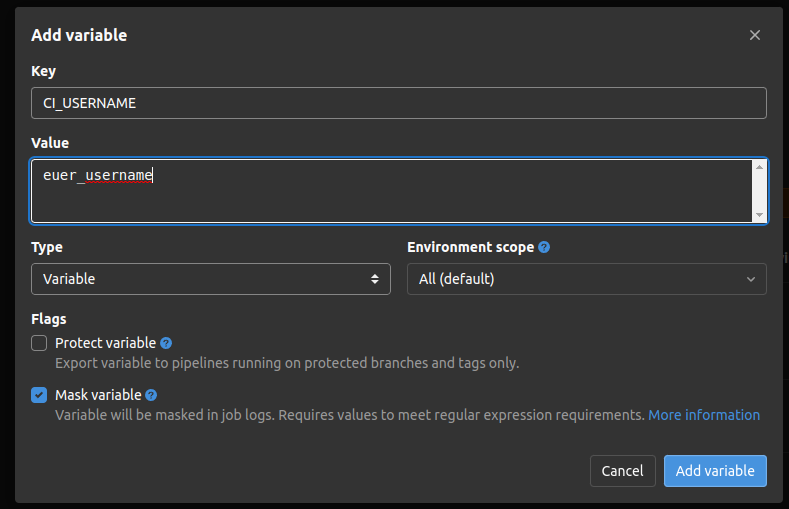Click the Type dropdown up-down arrows
The image size is (789, 509).
(374, 279)
